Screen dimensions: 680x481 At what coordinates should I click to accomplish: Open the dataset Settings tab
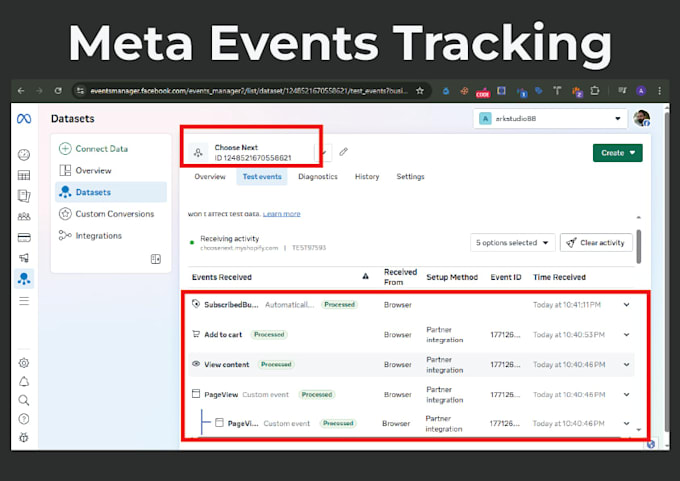click(x=410, y=177)
